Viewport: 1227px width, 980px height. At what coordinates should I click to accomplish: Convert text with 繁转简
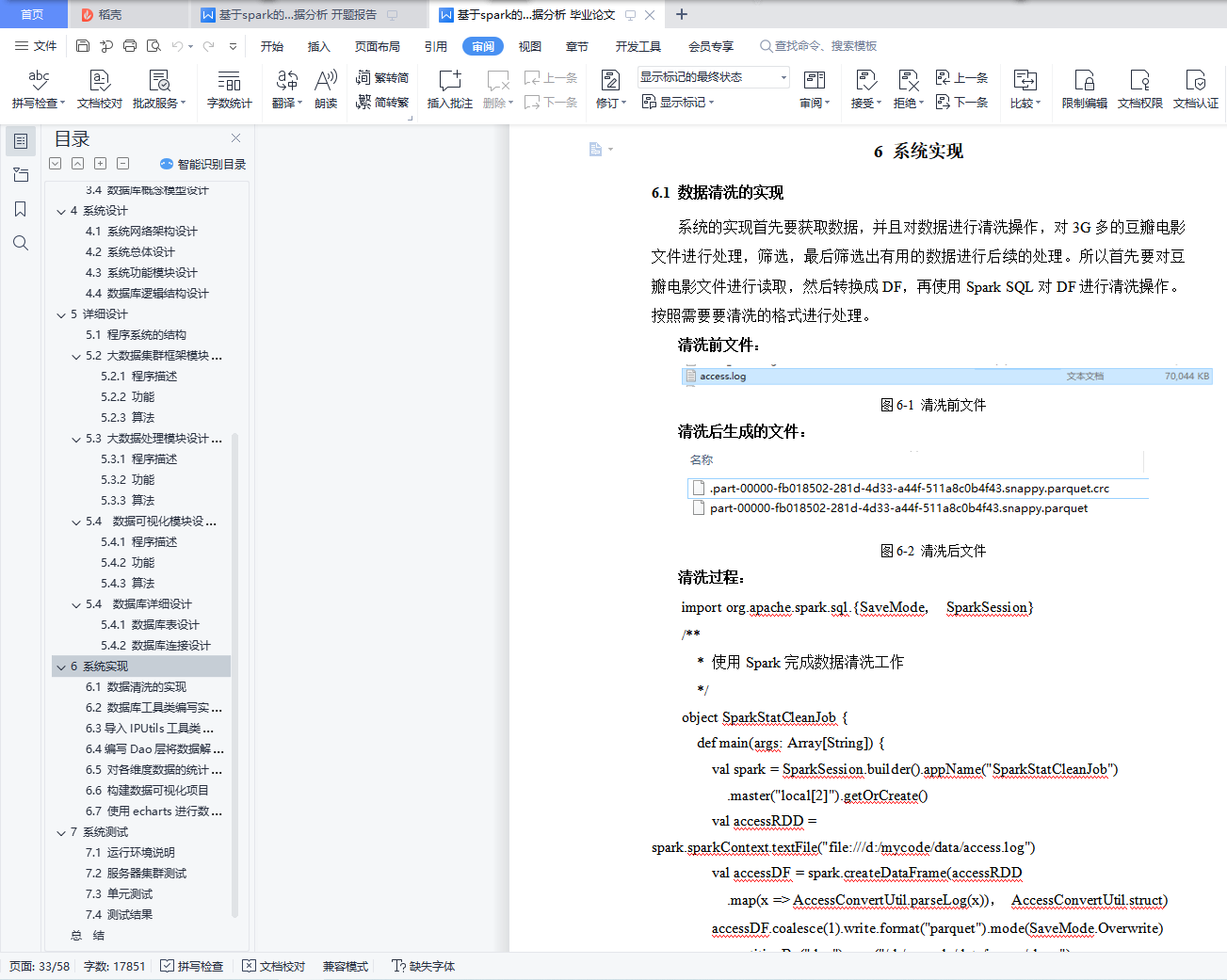click(x=382, y=78)
